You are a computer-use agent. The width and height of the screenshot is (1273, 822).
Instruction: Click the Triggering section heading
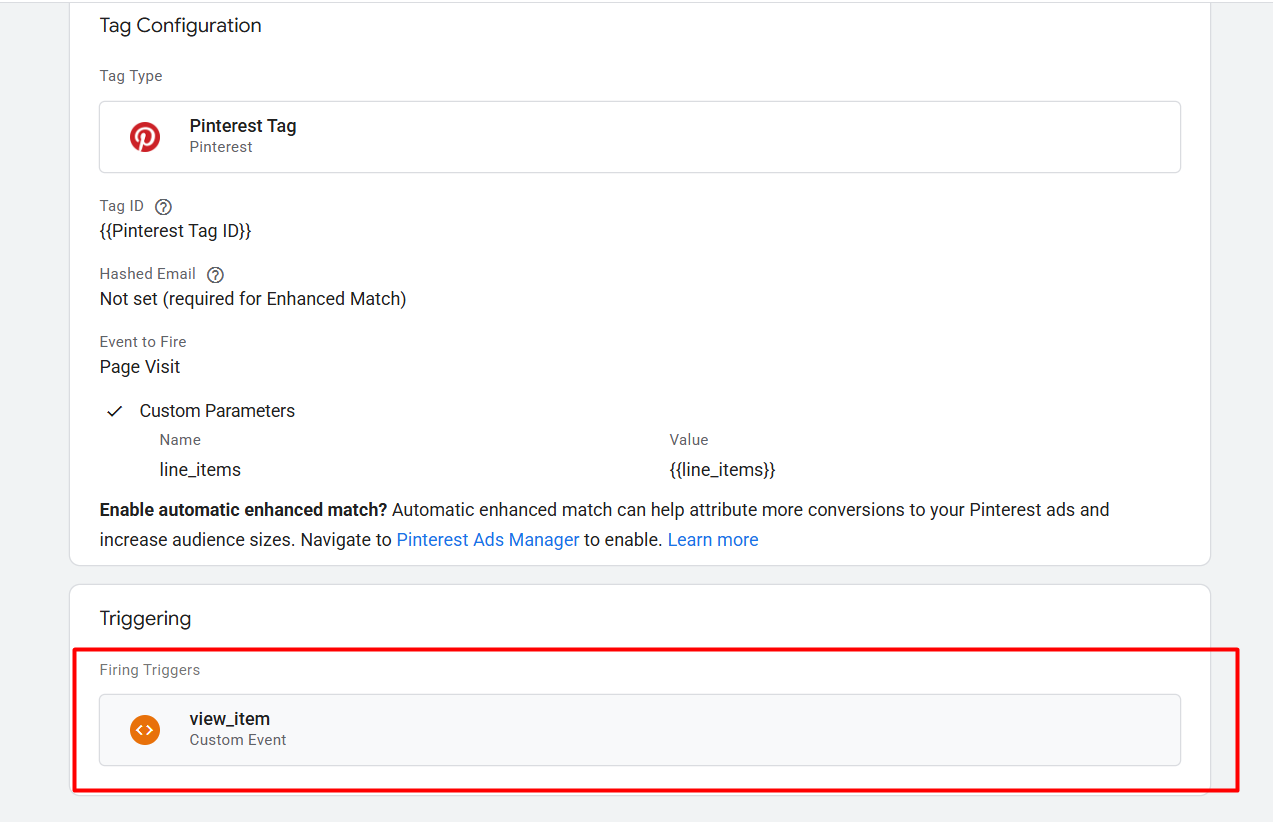pyautogui.click(x=145, y=619)
